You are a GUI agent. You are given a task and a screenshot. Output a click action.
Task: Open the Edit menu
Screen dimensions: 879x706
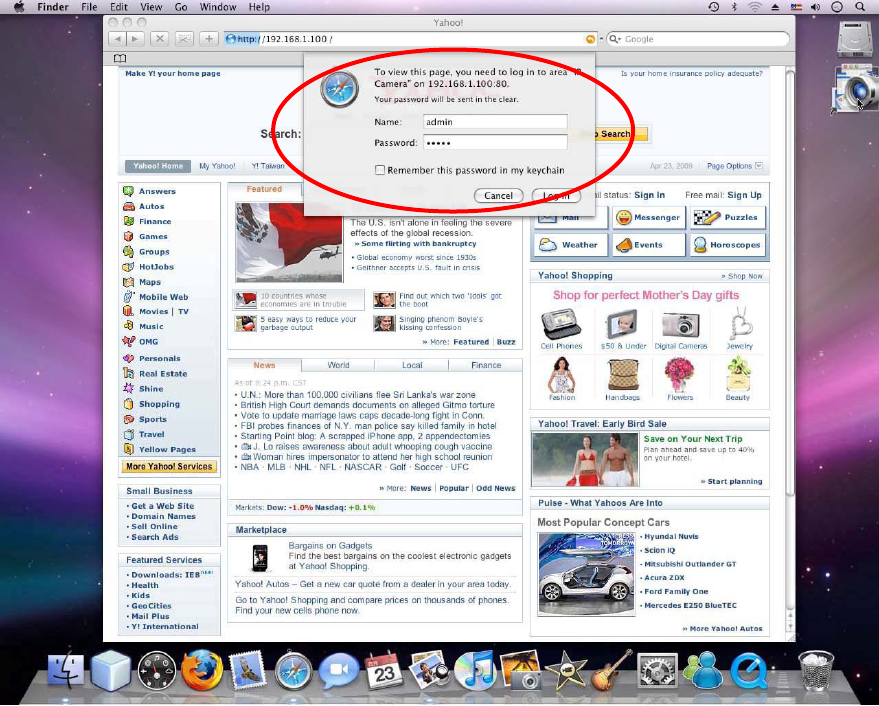(119, 7)
